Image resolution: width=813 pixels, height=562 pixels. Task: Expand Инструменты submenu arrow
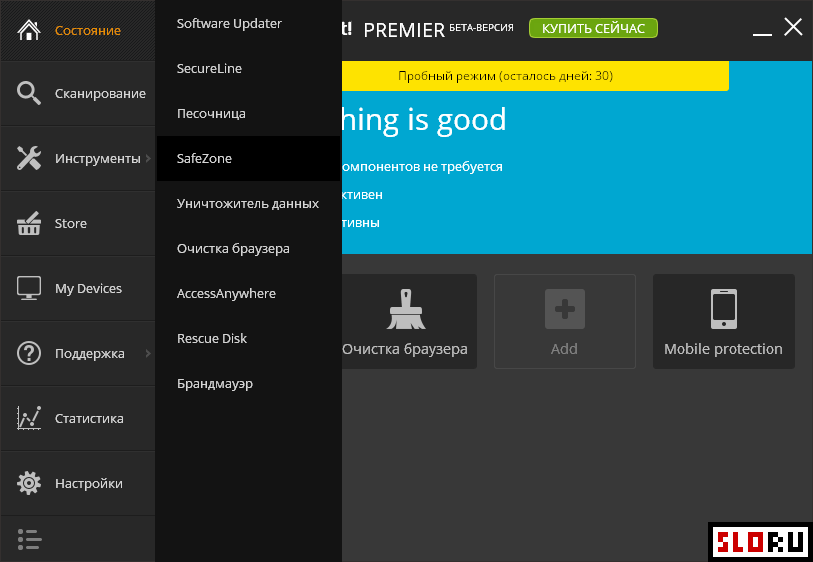148,158
